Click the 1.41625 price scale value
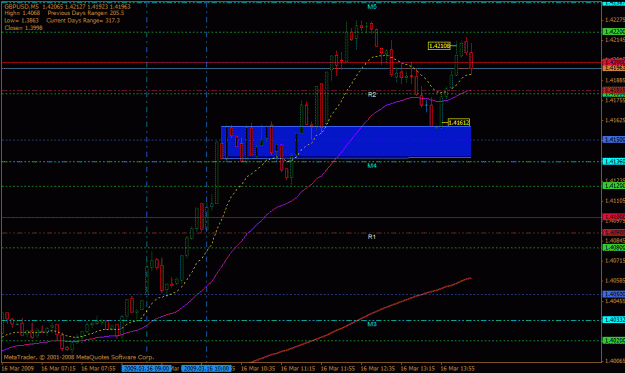 coord(614,120)
